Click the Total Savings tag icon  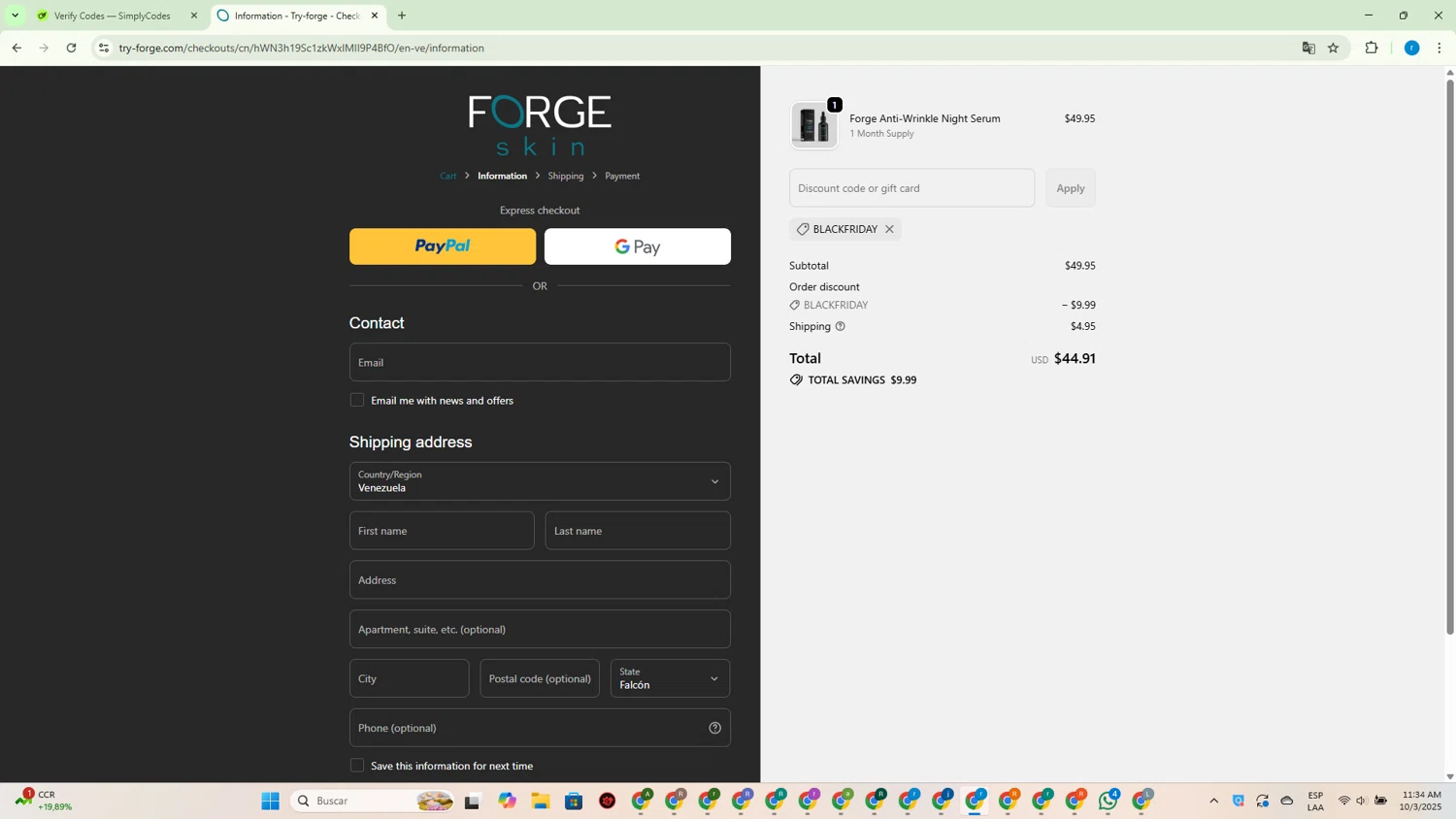tap(796, 380)
